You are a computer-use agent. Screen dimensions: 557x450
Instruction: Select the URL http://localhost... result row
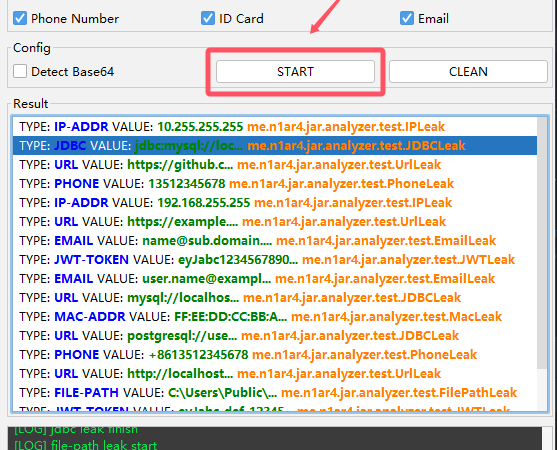coord(275,374)
